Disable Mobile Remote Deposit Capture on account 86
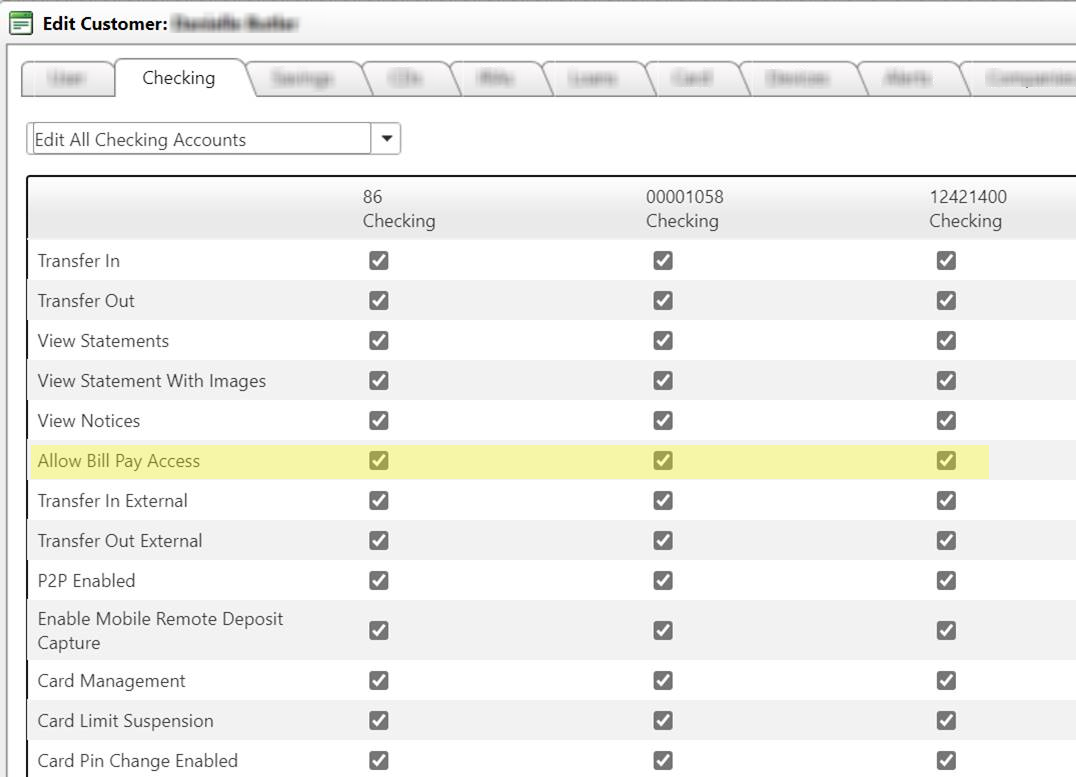This screenshot has width=1076, height=777. [x=379, y=630]
